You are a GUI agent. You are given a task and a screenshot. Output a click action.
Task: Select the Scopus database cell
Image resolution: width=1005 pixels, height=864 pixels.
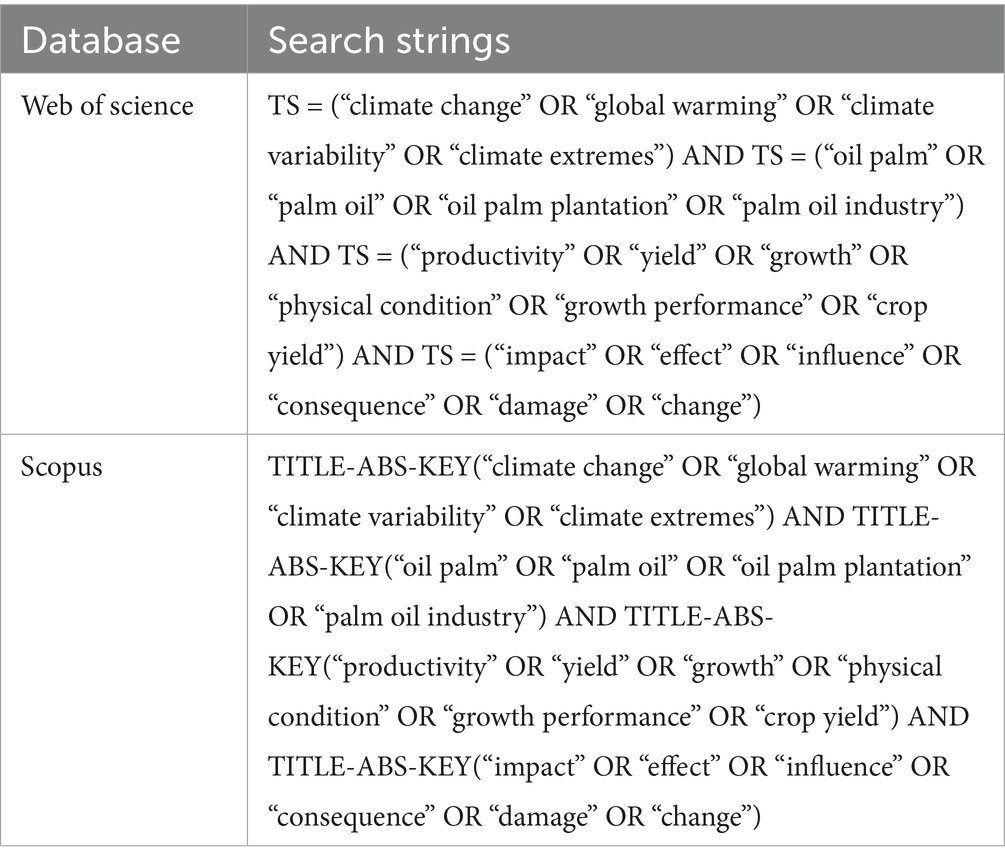tap(62, 467)
